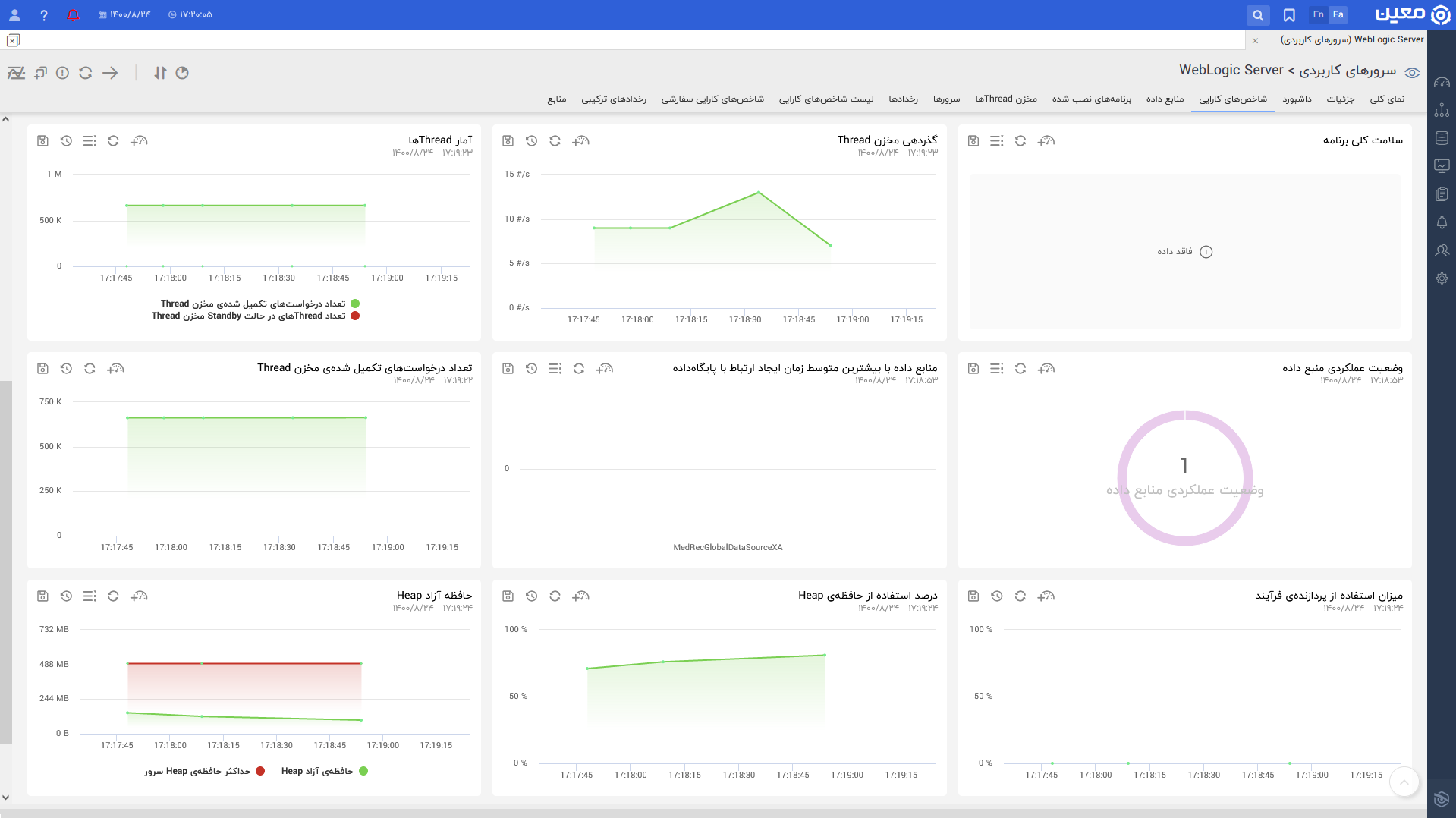Open the user profile icon in top bar
The image size is (1456, 818).
click(14, 15)
